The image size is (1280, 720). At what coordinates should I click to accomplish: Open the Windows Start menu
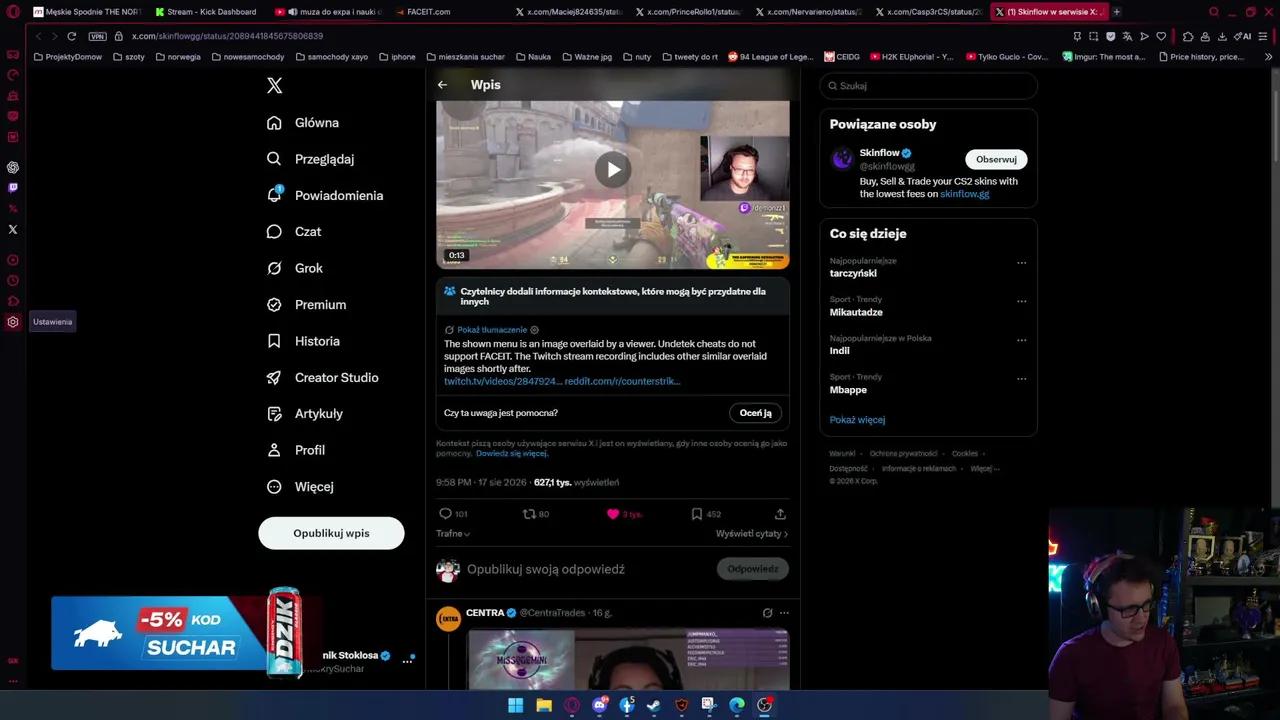pos(515,705)
